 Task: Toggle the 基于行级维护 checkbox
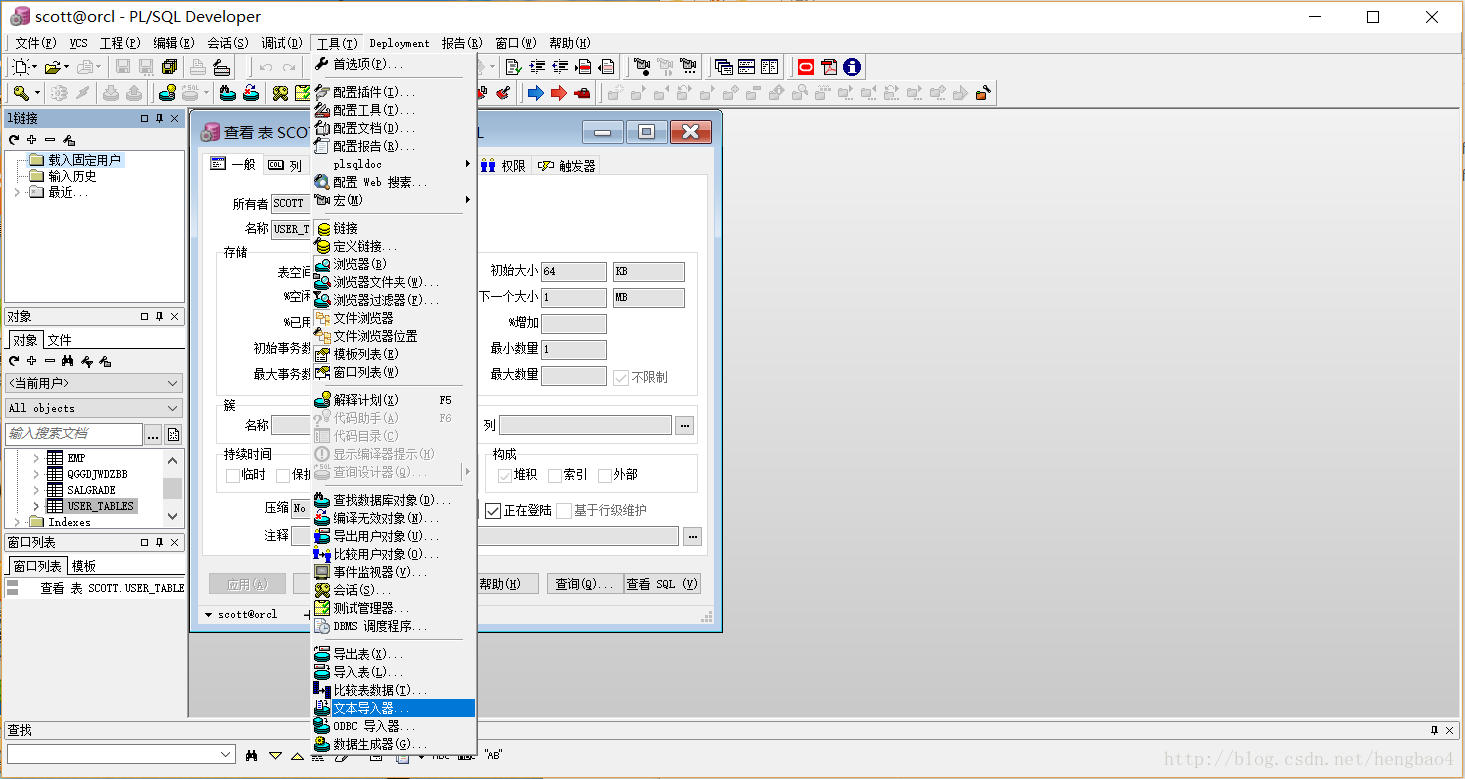click(564, 511)
